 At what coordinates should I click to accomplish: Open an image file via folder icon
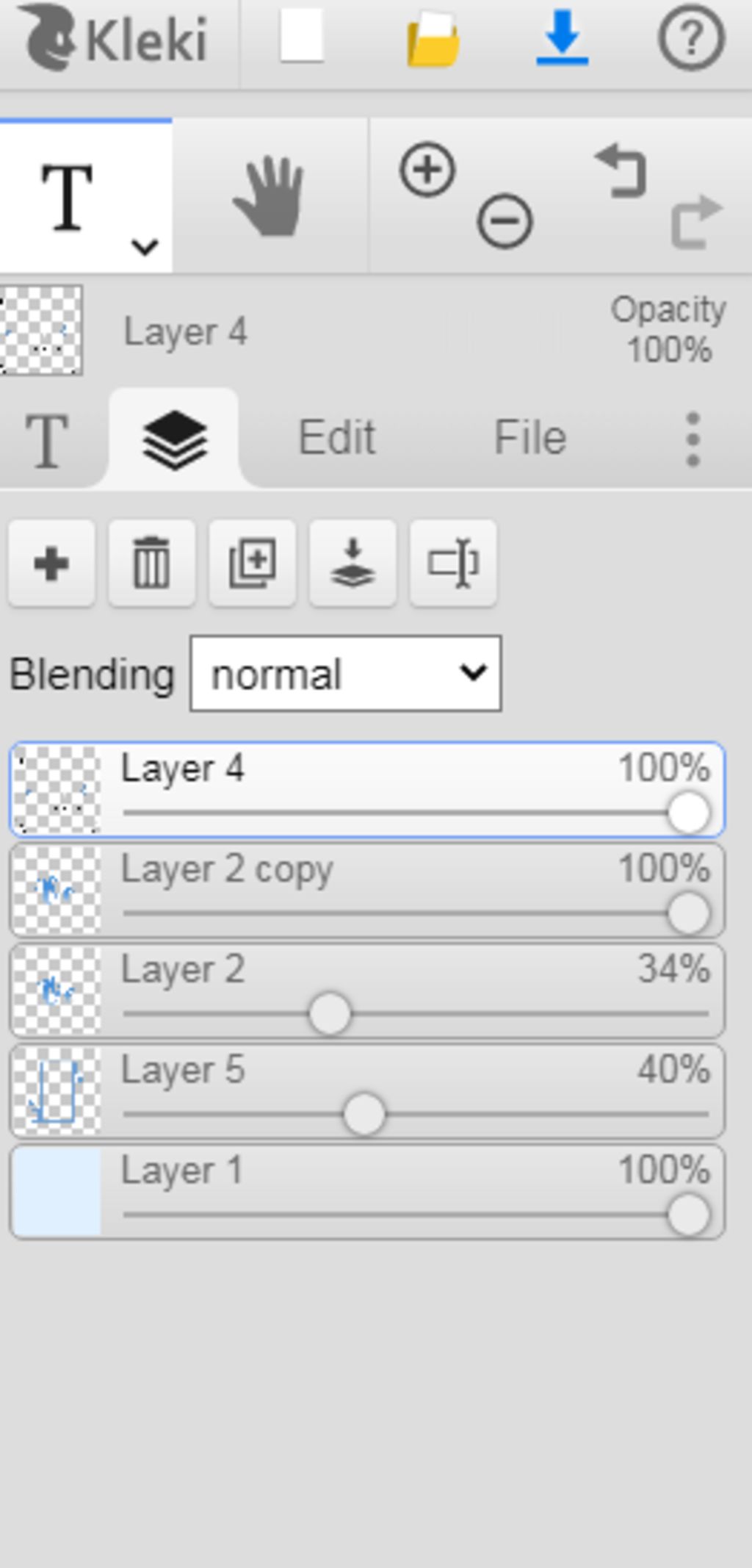click(x=433, y=39)
